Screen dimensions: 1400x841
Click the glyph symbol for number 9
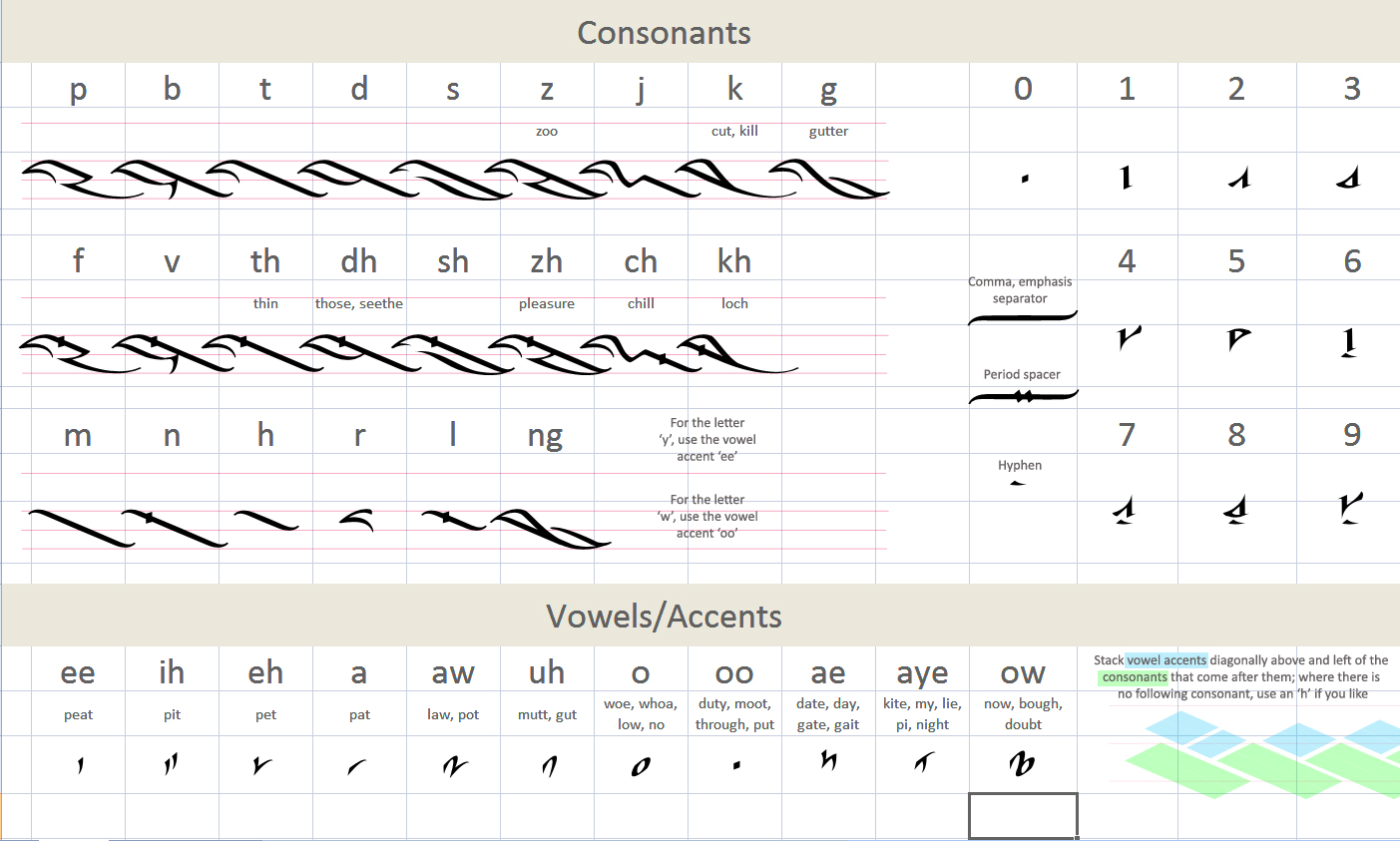pos(1351,509)
